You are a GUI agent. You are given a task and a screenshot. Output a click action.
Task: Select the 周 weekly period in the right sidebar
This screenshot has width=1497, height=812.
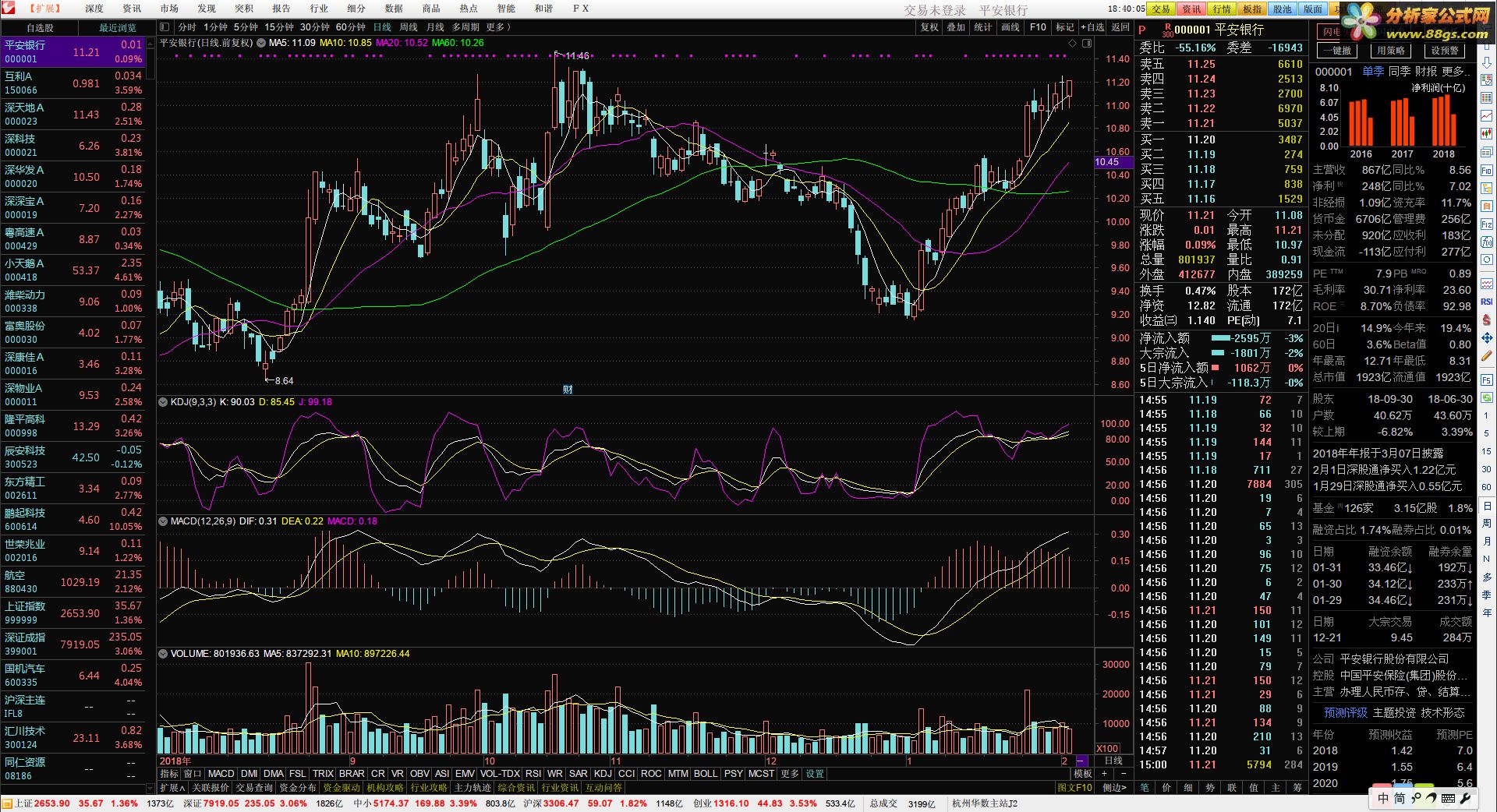point(1487,523)
